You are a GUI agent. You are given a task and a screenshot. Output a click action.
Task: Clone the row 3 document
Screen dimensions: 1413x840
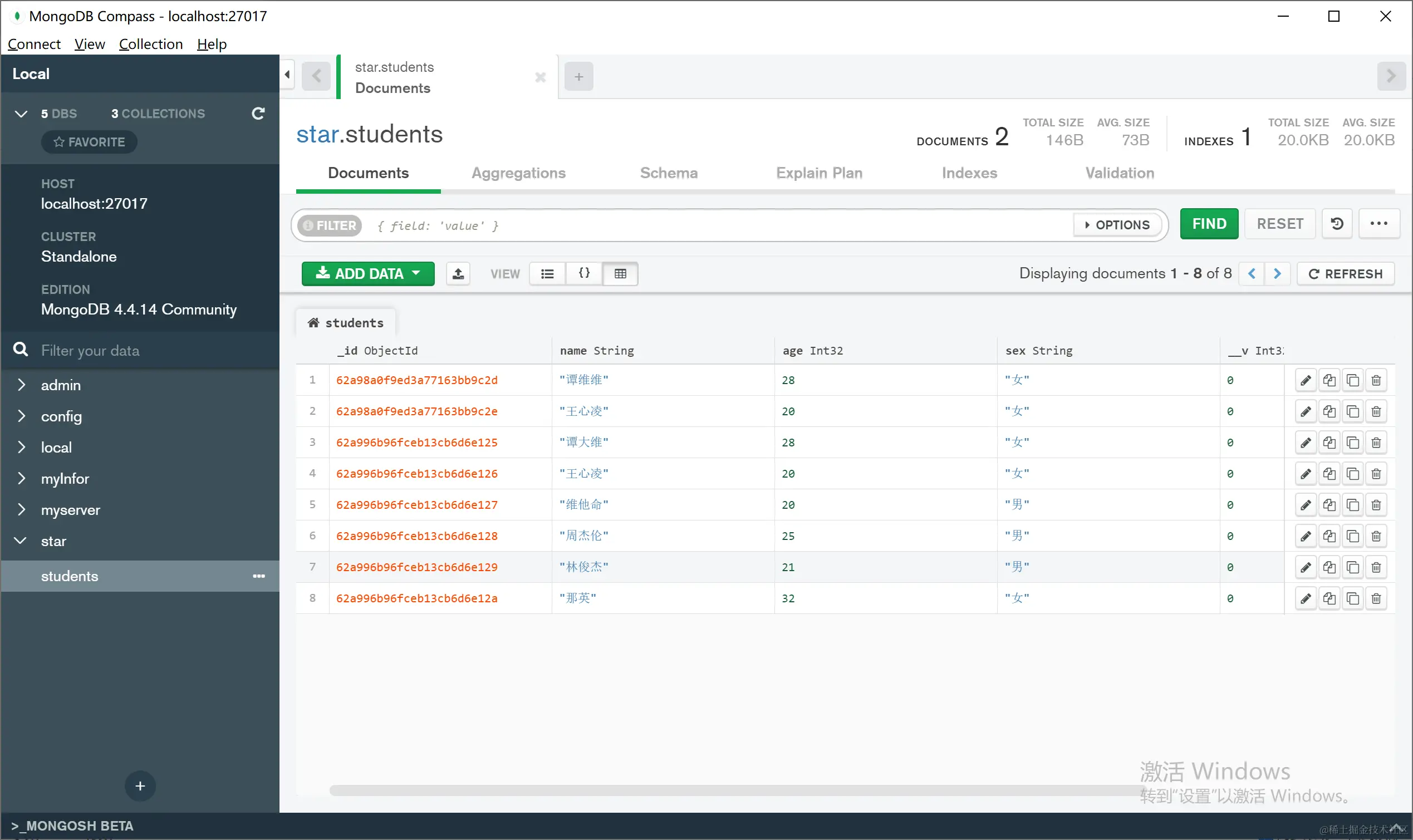click(x=1352, y=443)
